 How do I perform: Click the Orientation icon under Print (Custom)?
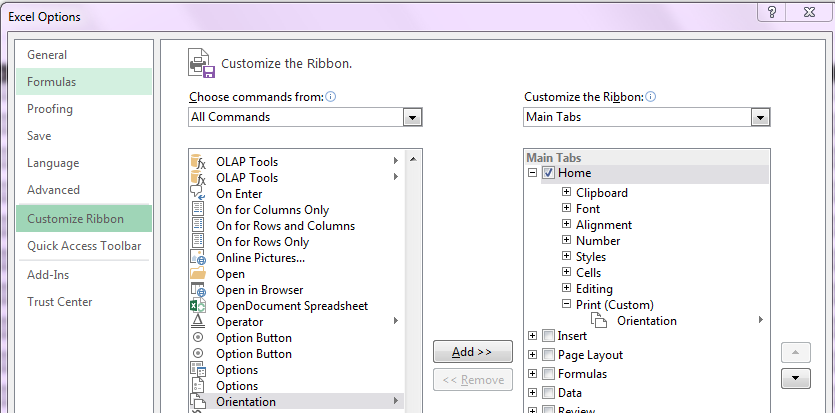(599, 320)
